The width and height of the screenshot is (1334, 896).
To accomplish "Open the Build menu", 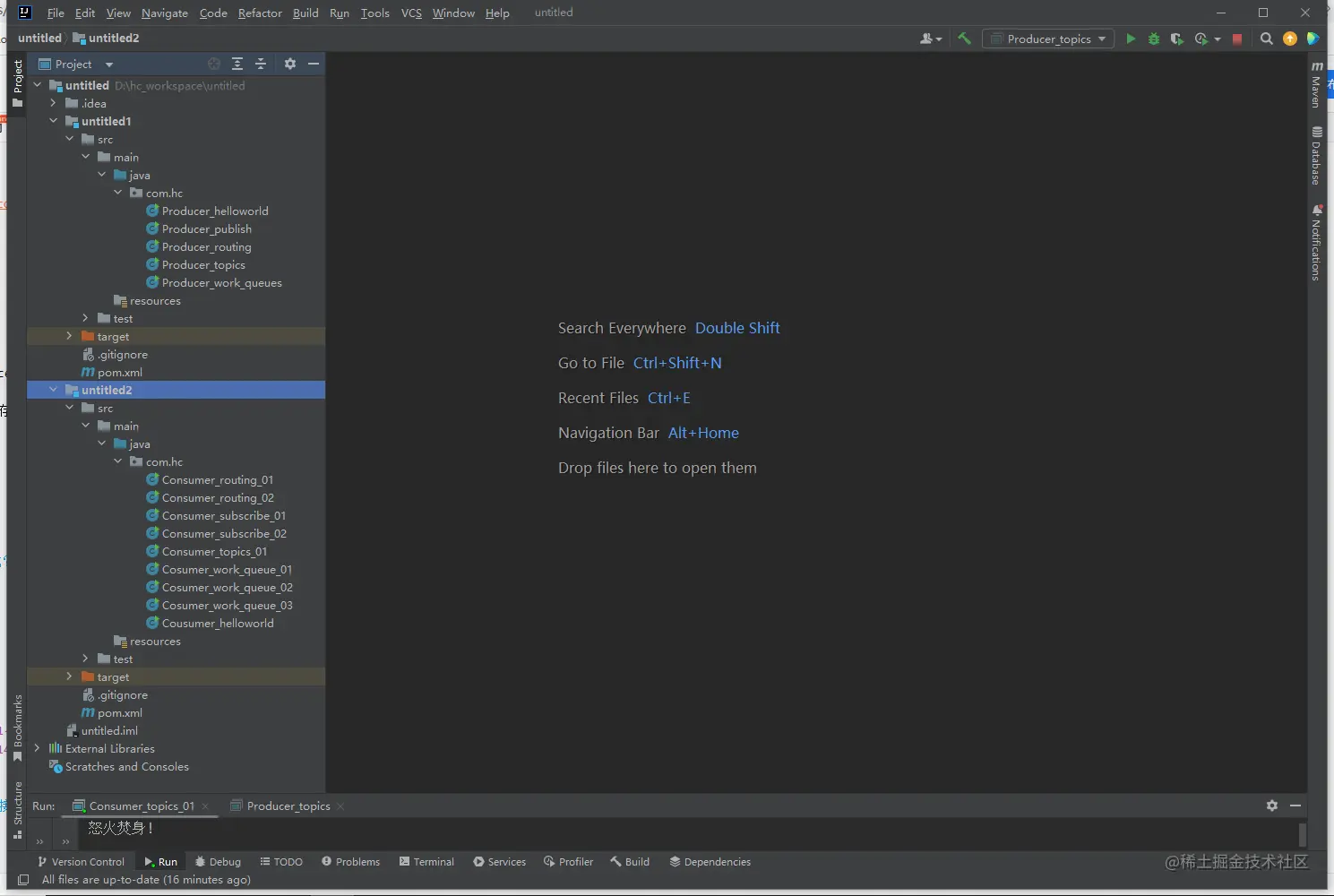I will tap(306, 13).
